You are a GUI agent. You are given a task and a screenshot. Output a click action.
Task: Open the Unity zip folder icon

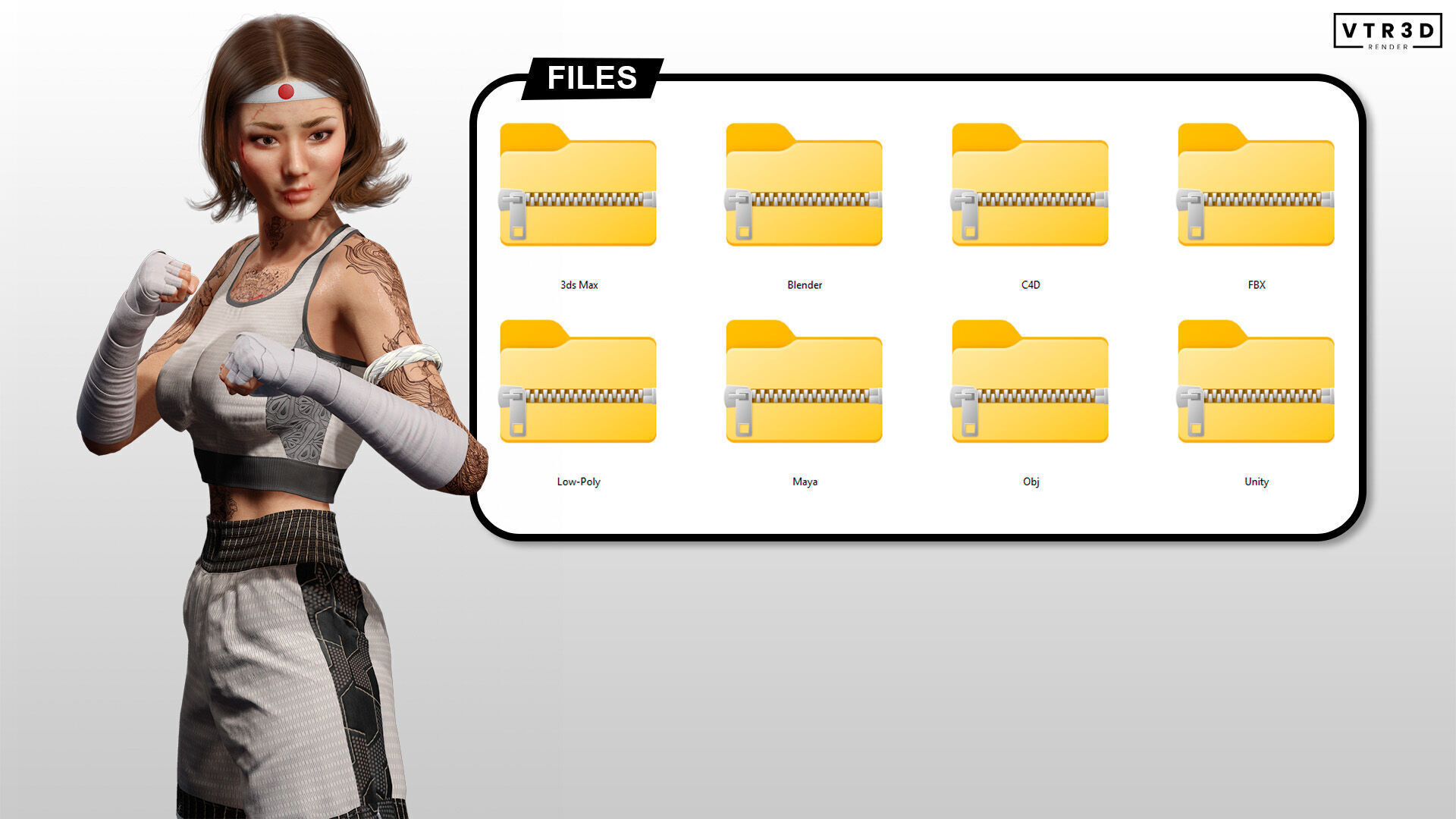pyautogui.click(x=1256, y=381)
